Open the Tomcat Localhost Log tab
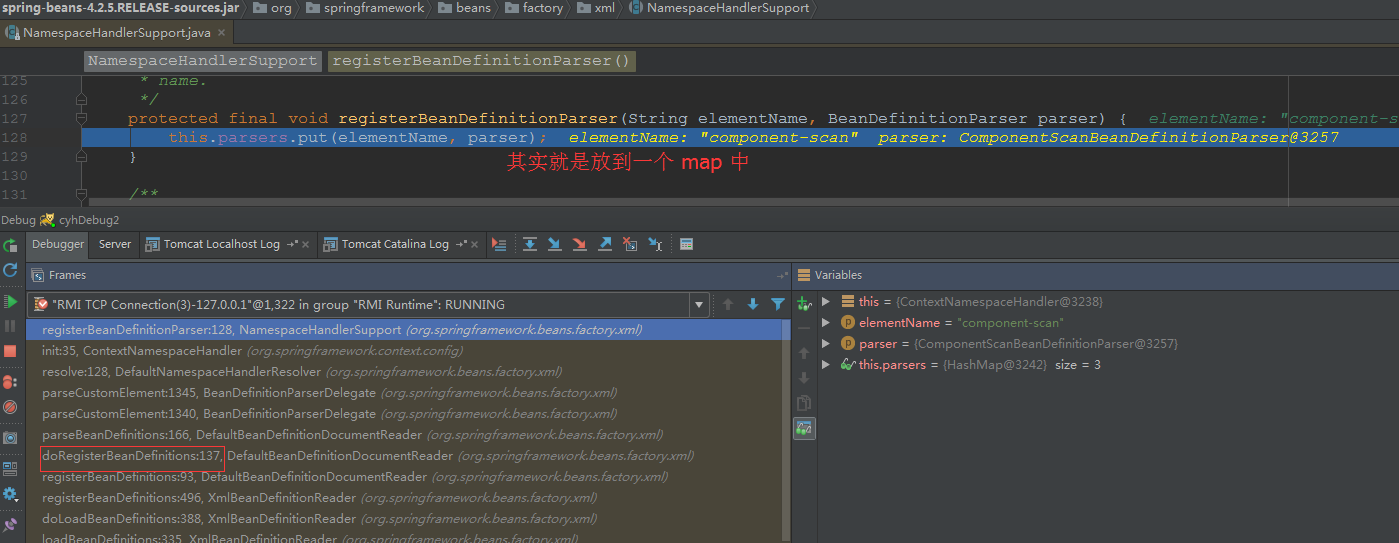The width and height of the screenshot is (1399, 543). coord(222,244)
